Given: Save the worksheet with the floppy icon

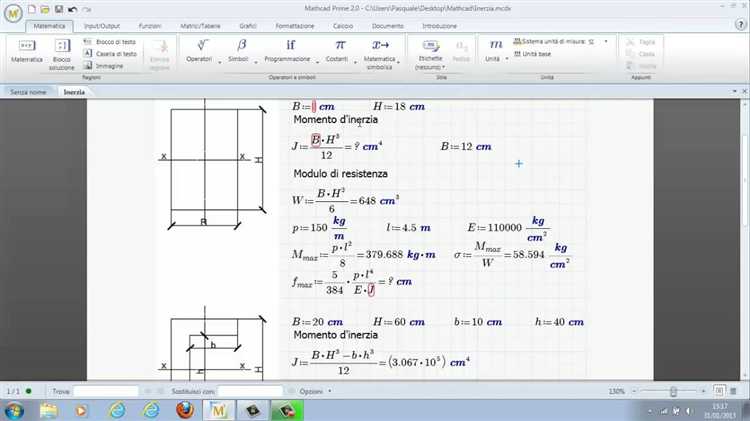Looking at the screenshot, I should point(58,9).
